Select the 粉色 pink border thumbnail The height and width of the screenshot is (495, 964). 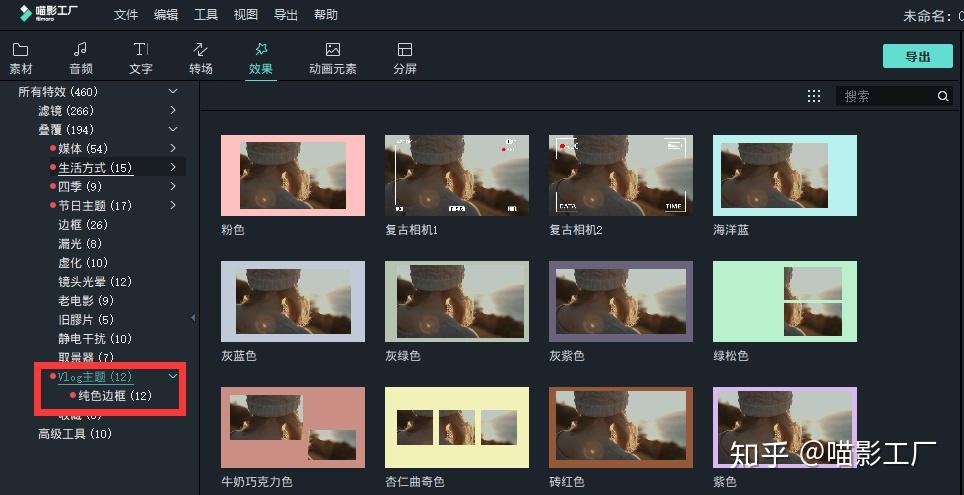click(x=293, y=175)
